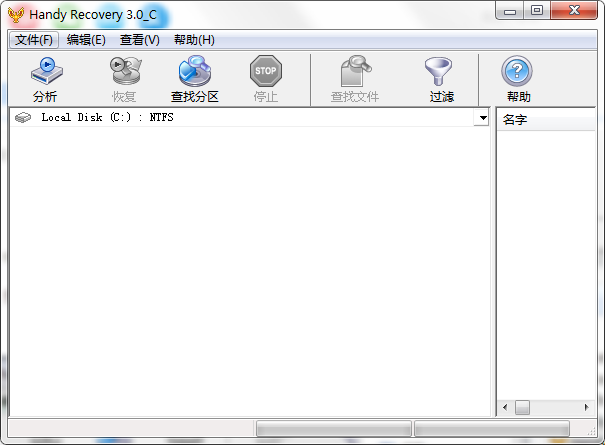Viewport: 605px width, 445px height.
Task: Click the Handy Recovery app logo icon
Action: [16, 15]
